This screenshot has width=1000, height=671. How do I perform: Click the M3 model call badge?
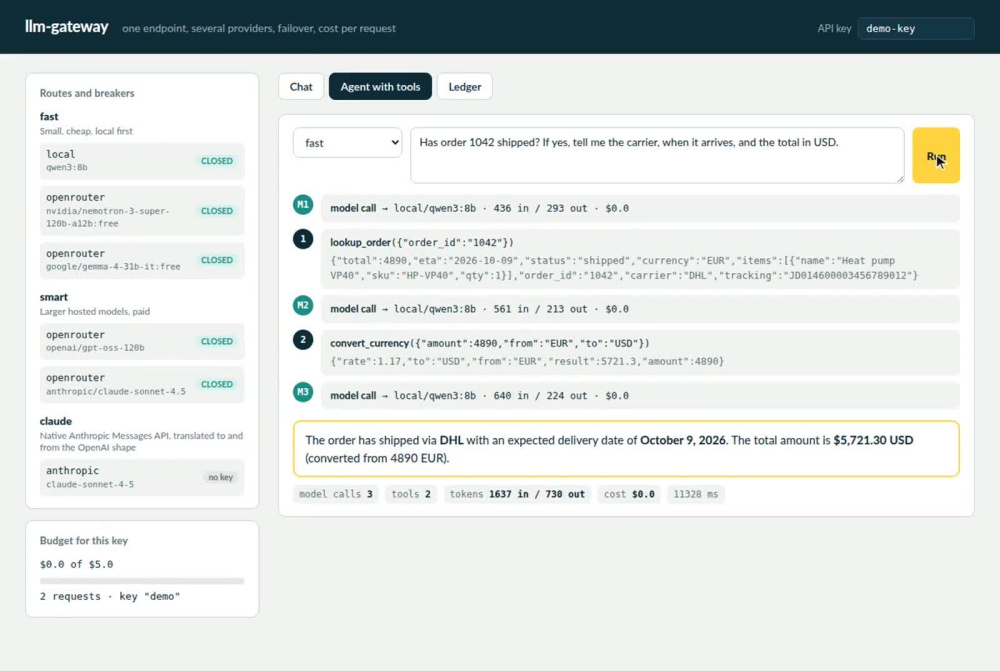click(x=303, y=392)
